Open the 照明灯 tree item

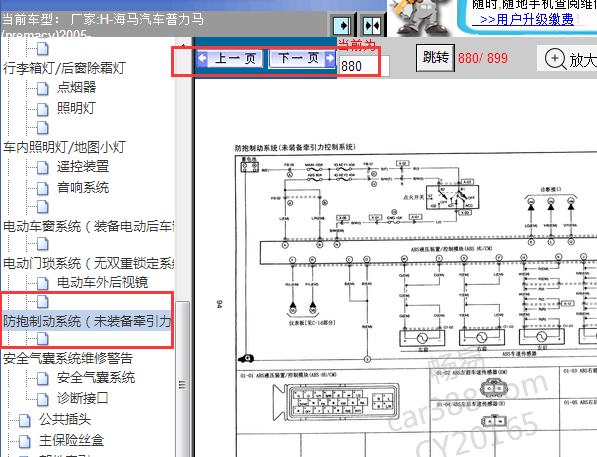click(77, 108)
